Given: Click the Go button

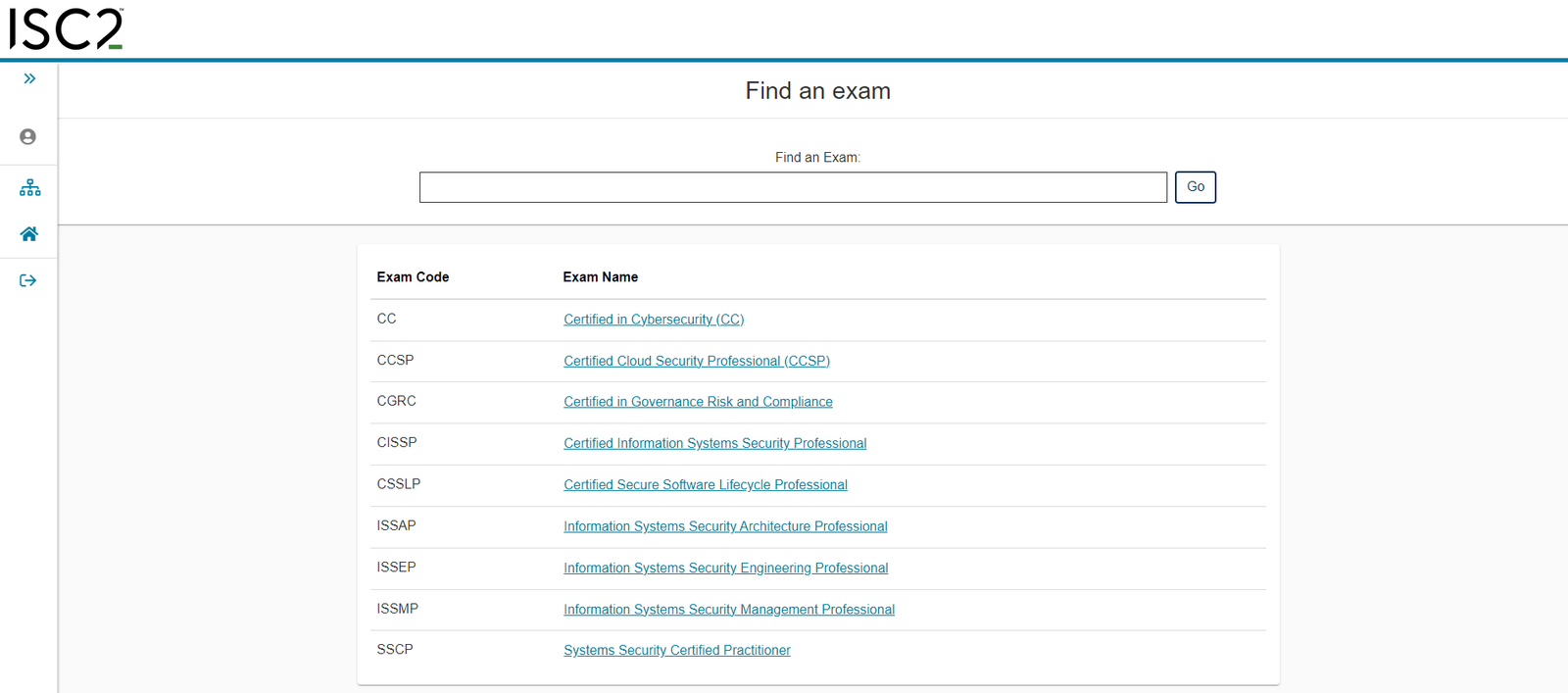Looking at the screenshot, I should pos(1196,187).
